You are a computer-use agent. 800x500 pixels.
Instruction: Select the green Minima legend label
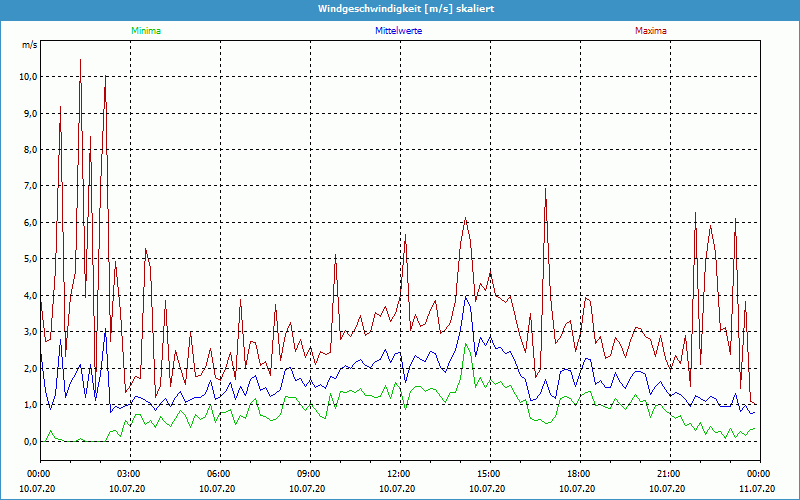pos(145,31)
